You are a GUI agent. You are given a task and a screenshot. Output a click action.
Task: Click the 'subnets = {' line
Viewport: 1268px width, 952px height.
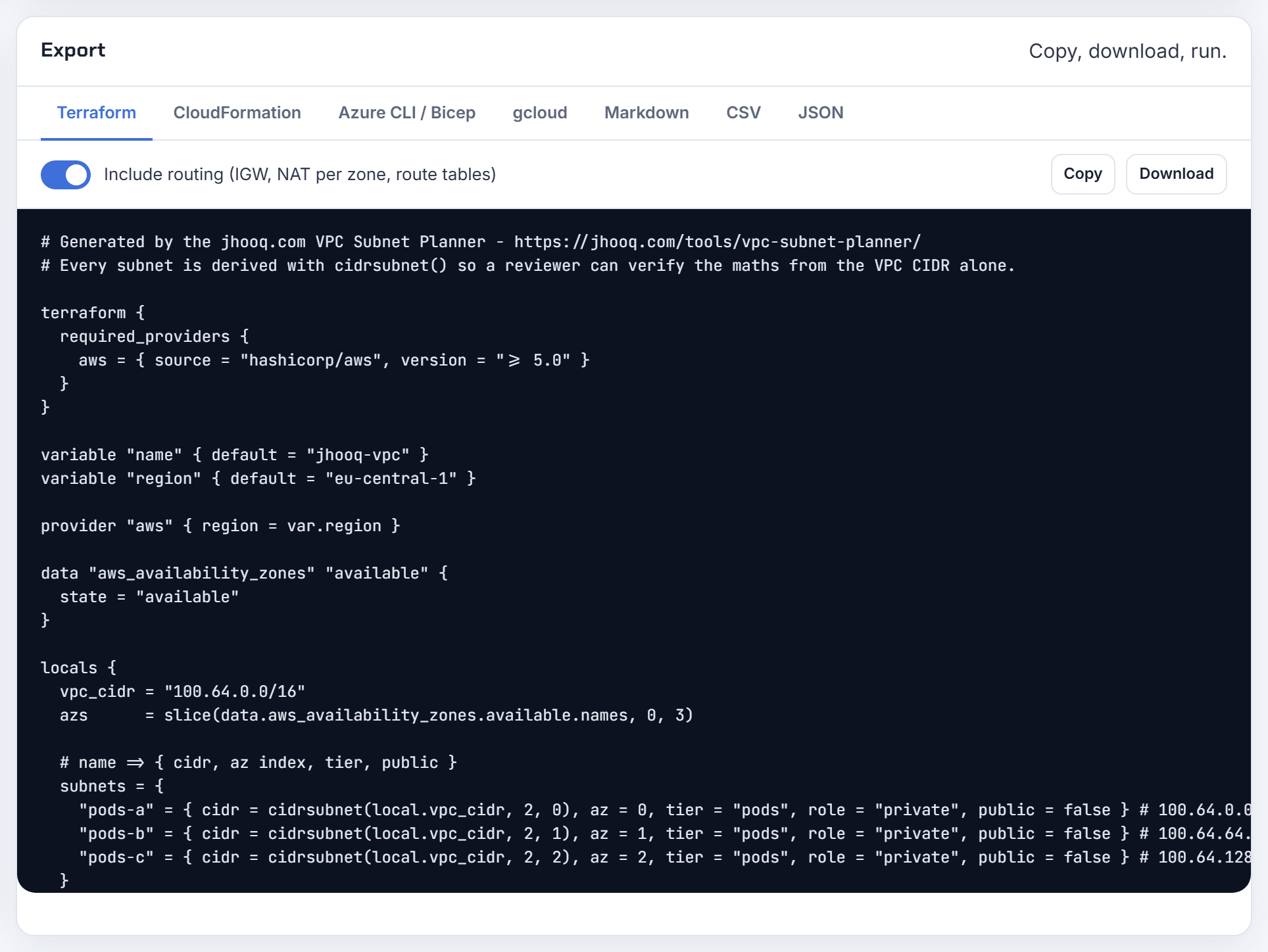pyautogui.click(x=112, y=786)
